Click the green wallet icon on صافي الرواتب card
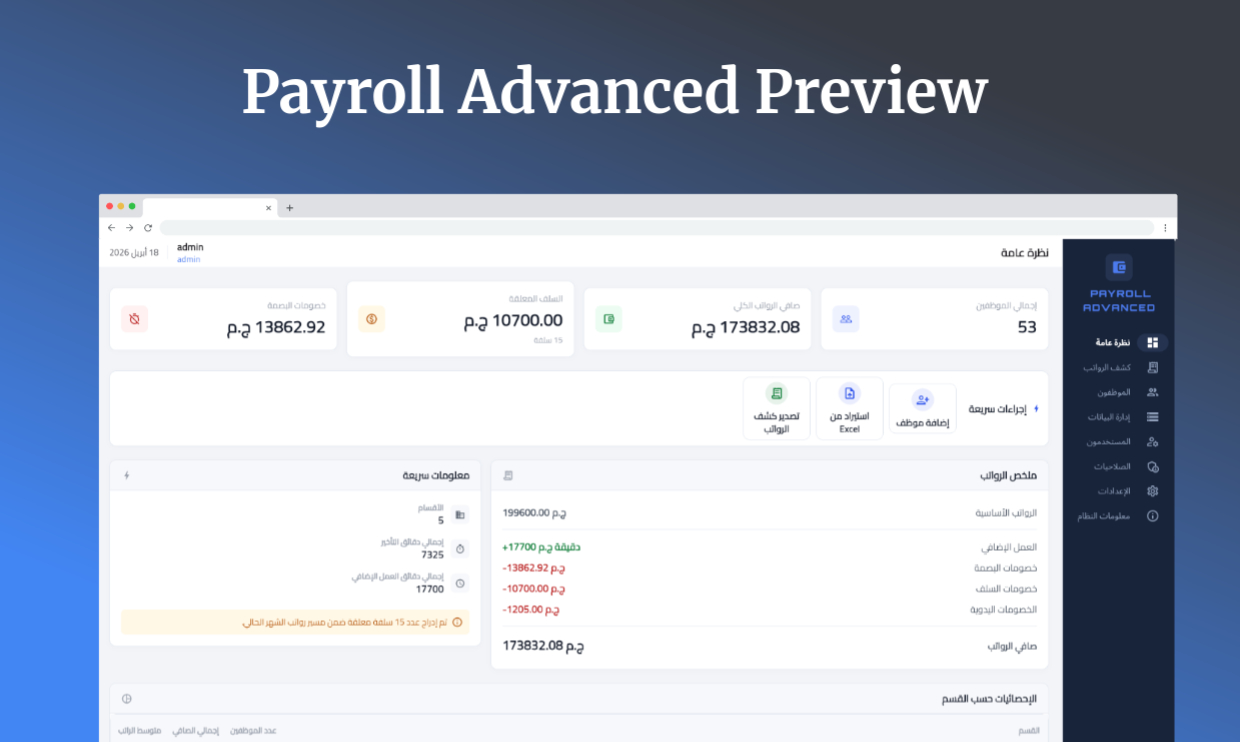 (609, 319)
